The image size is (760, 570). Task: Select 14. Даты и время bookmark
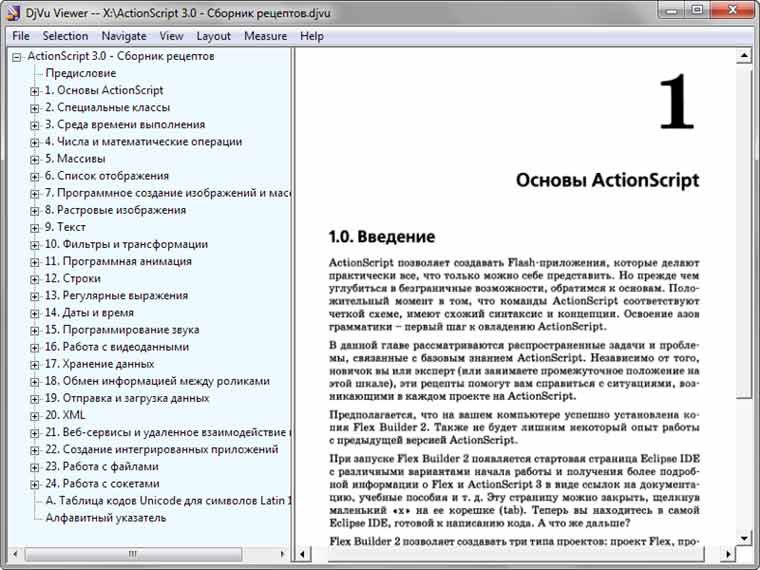[89, 313]
